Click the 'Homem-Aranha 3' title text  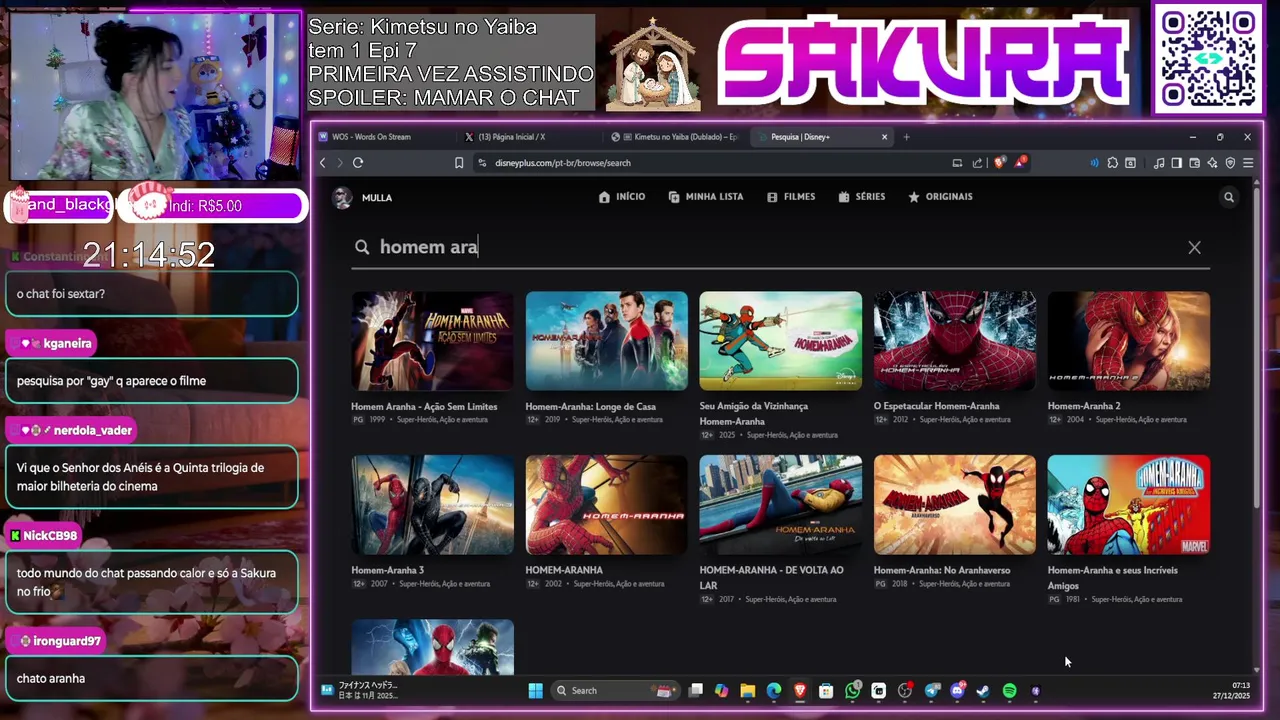point(388,570)
